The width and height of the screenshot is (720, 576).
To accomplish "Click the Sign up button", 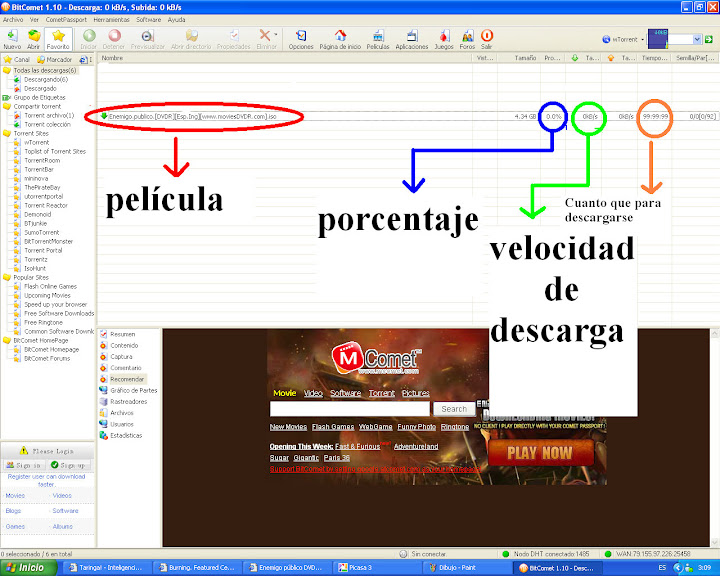I will click(68, 465).
